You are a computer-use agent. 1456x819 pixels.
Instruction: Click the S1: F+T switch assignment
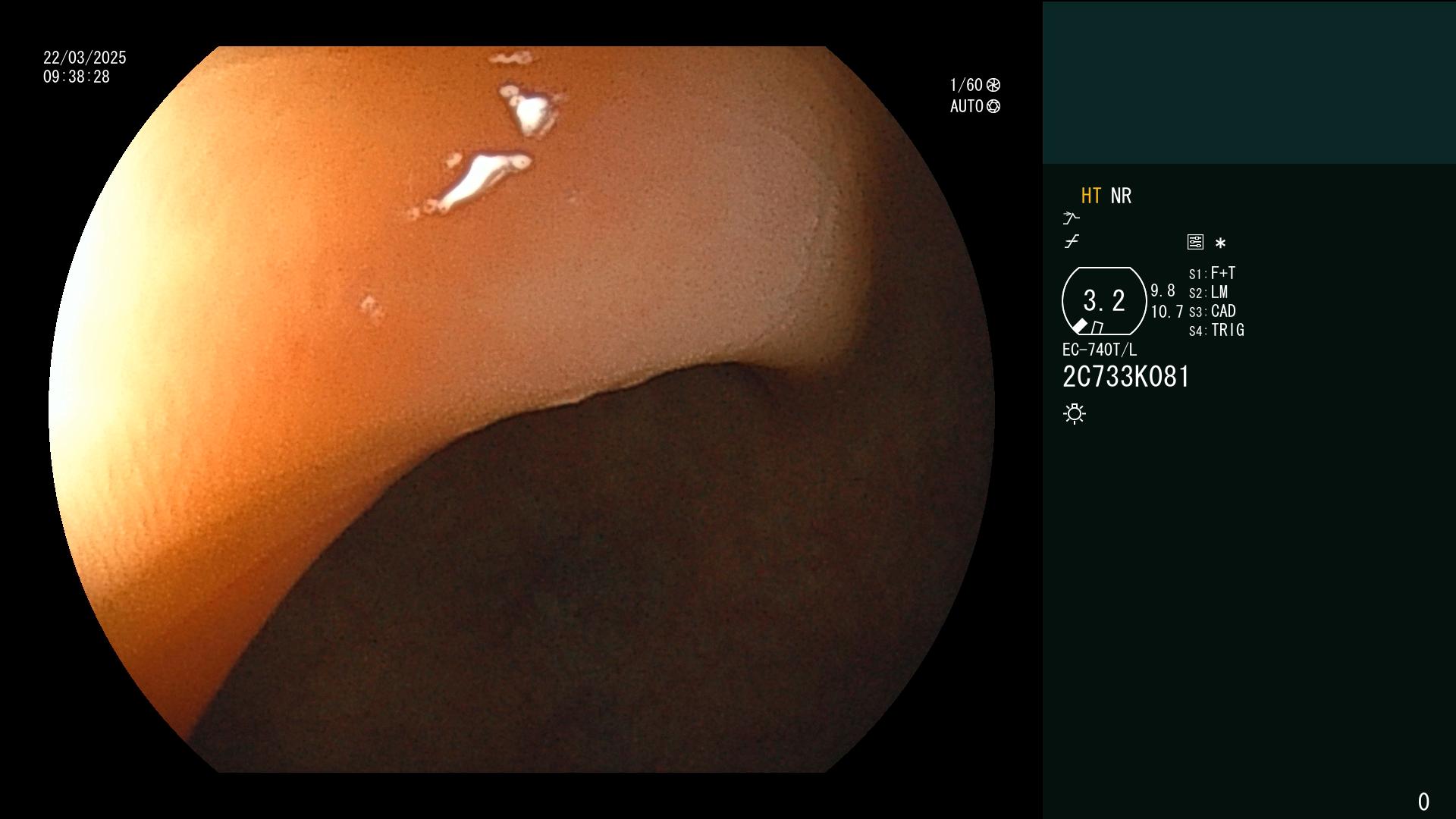(1212, 273)
